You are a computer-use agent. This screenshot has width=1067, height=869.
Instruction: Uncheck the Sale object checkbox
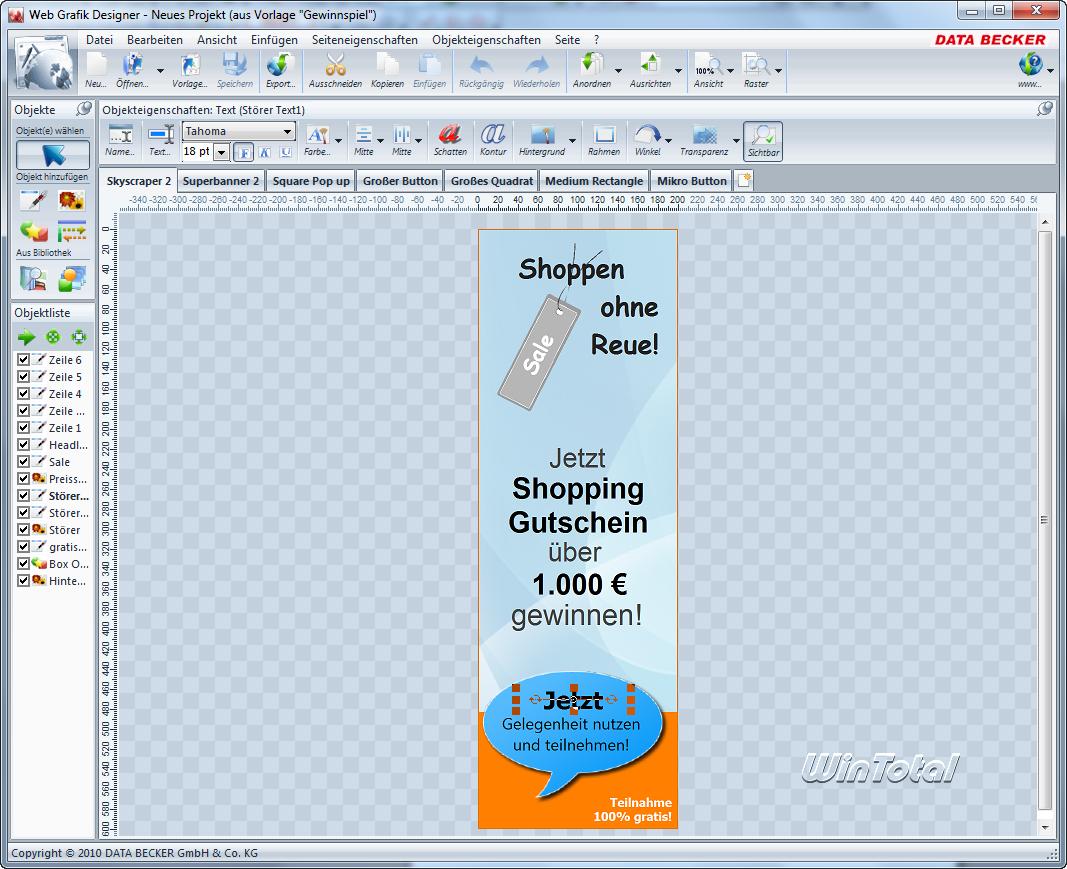(x=23, y=461)
